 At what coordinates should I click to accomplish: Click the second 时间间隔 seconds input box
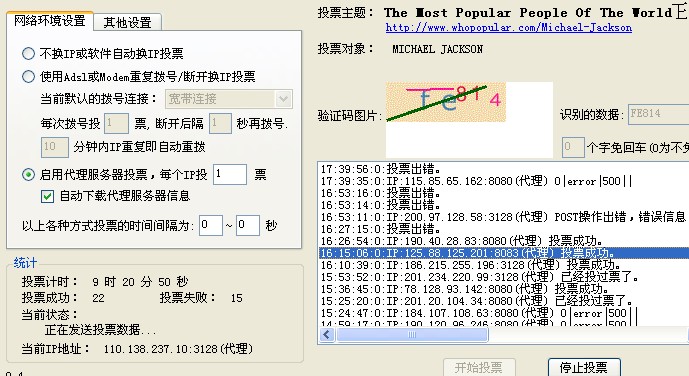247,225
